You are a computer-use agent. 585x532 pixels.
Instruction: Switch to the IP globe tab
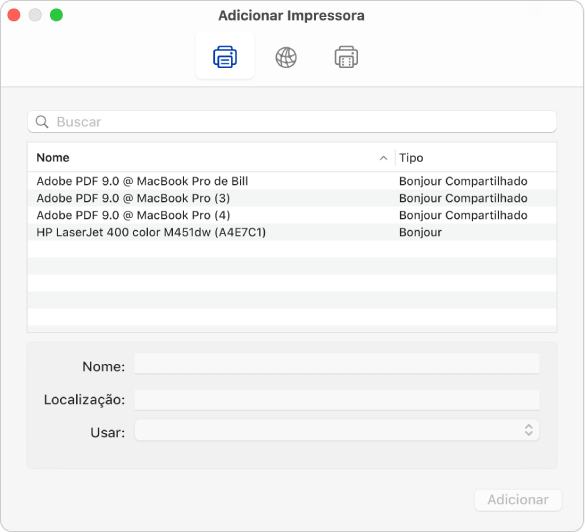pos(286,57)
